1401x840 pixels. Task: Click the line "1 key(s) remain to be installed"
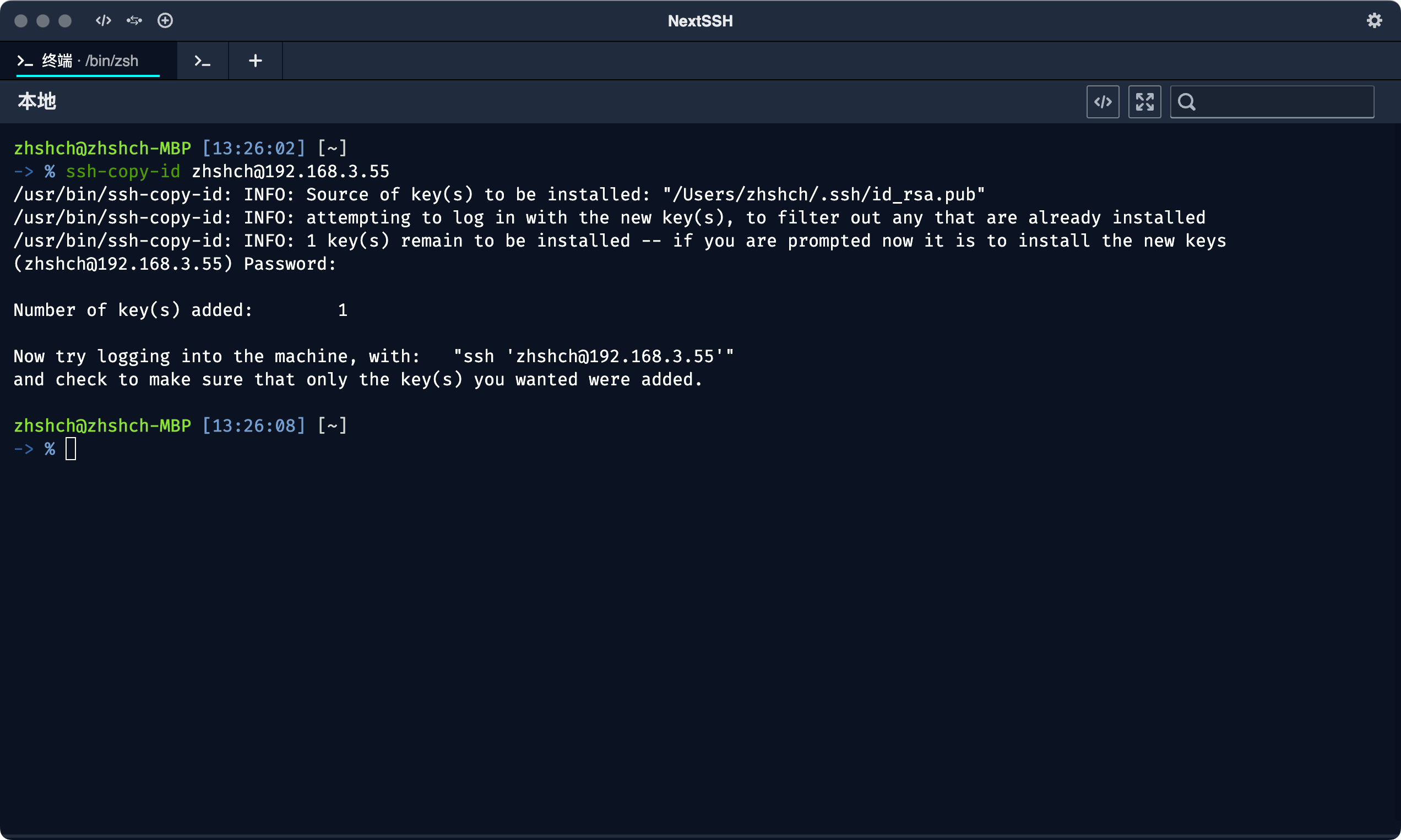click(620, 241)
